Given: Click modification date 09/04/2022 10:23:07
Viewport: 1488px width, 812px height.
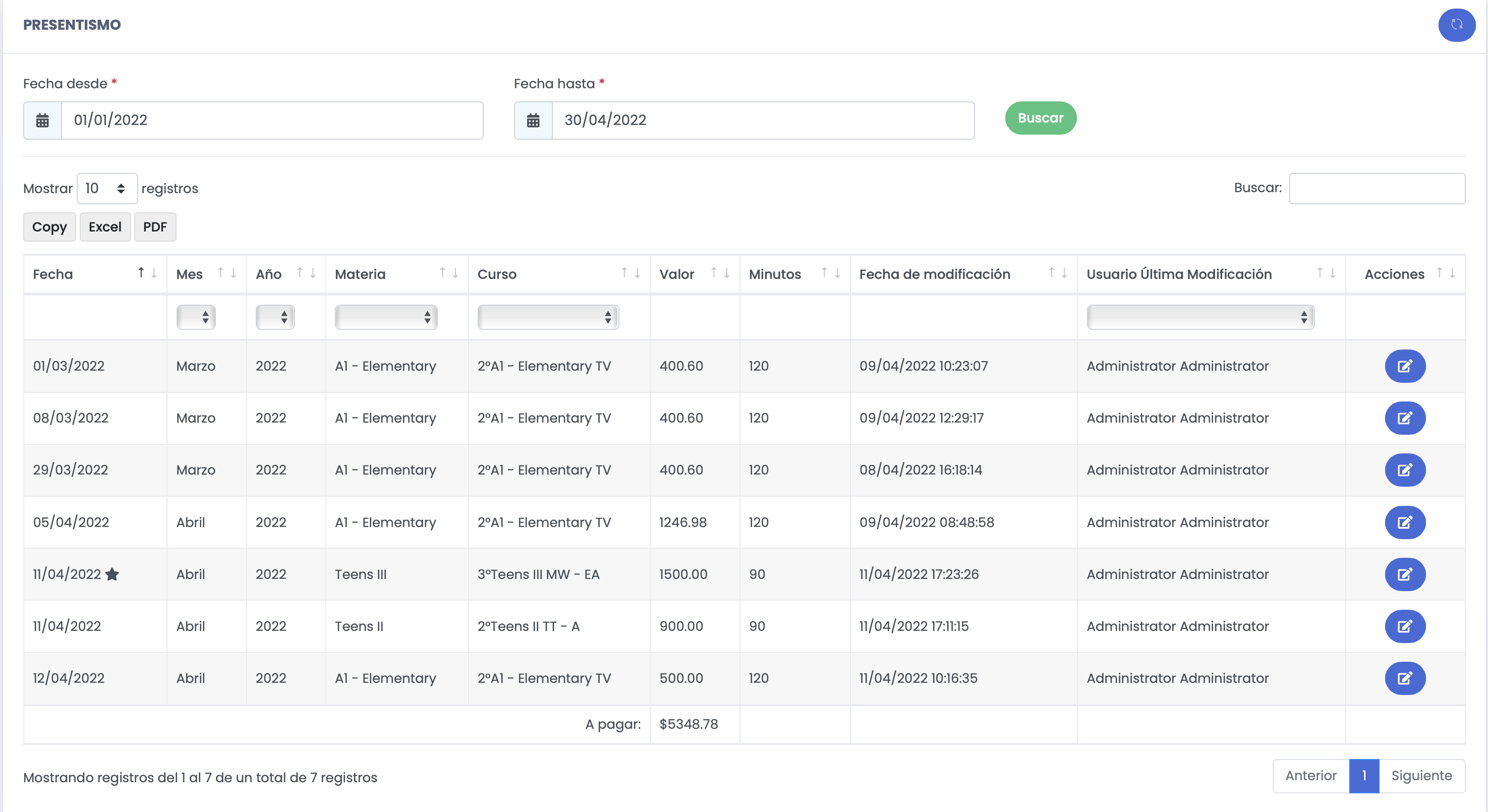Looking at the screenshot, I should tap(924, 366).
